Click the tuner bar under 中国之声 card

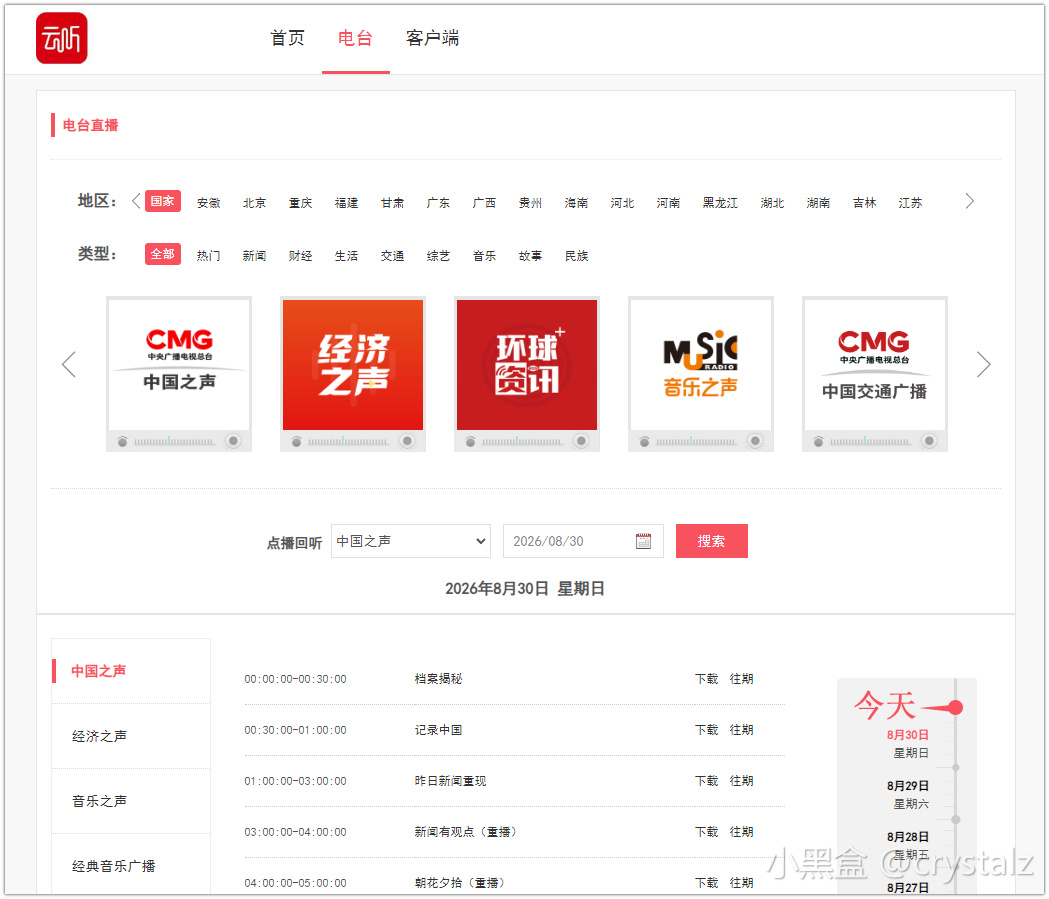click(x=174, y=441)
